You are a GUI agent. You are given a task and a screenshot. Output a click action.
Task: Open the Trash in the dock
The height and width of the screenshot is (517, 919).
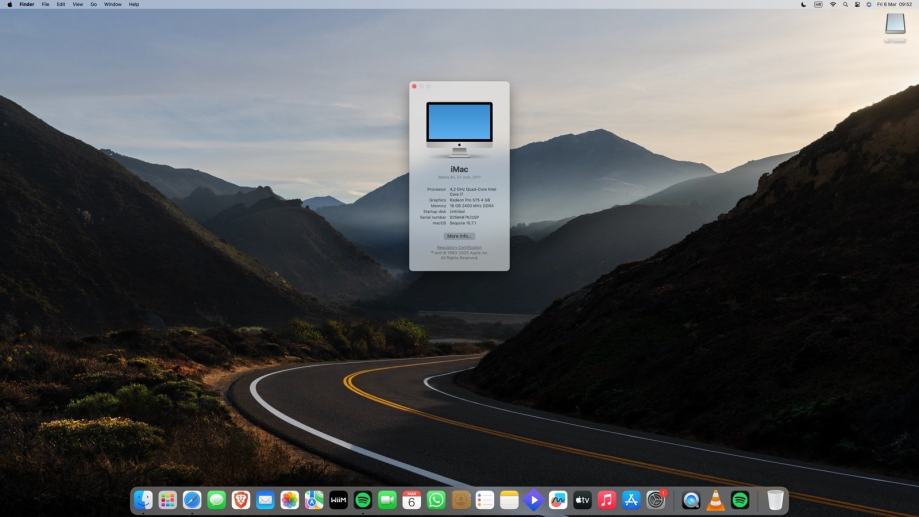(x=775, y=500)
